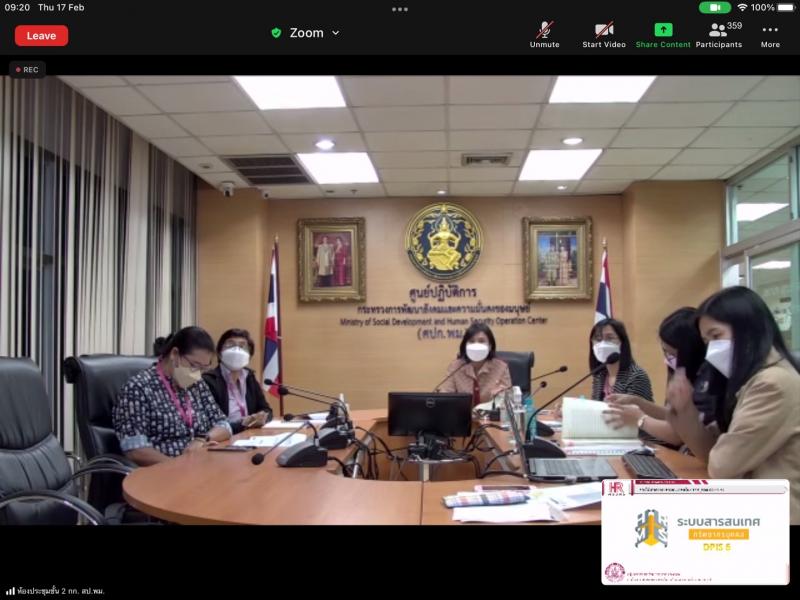Screen dimensions: 800x600
Task: Tap the Thu 17 Feb date text
Action: 61,8
